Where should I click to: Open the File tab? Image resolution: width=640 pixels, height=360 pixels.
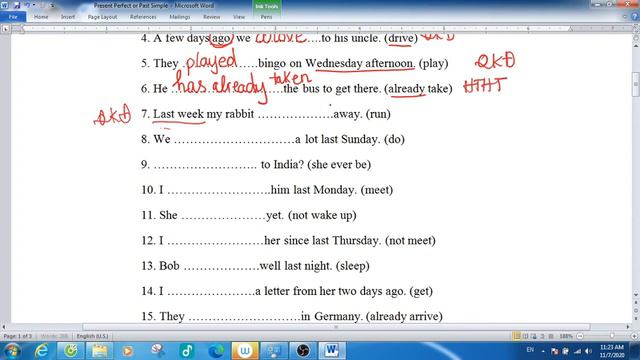[13, 17]
